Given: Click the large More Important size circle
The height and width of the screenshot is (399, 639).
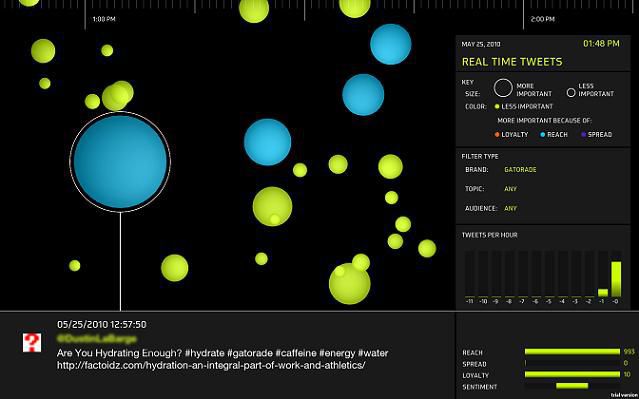Looking at the screenshot, I should tap(503, 88).
